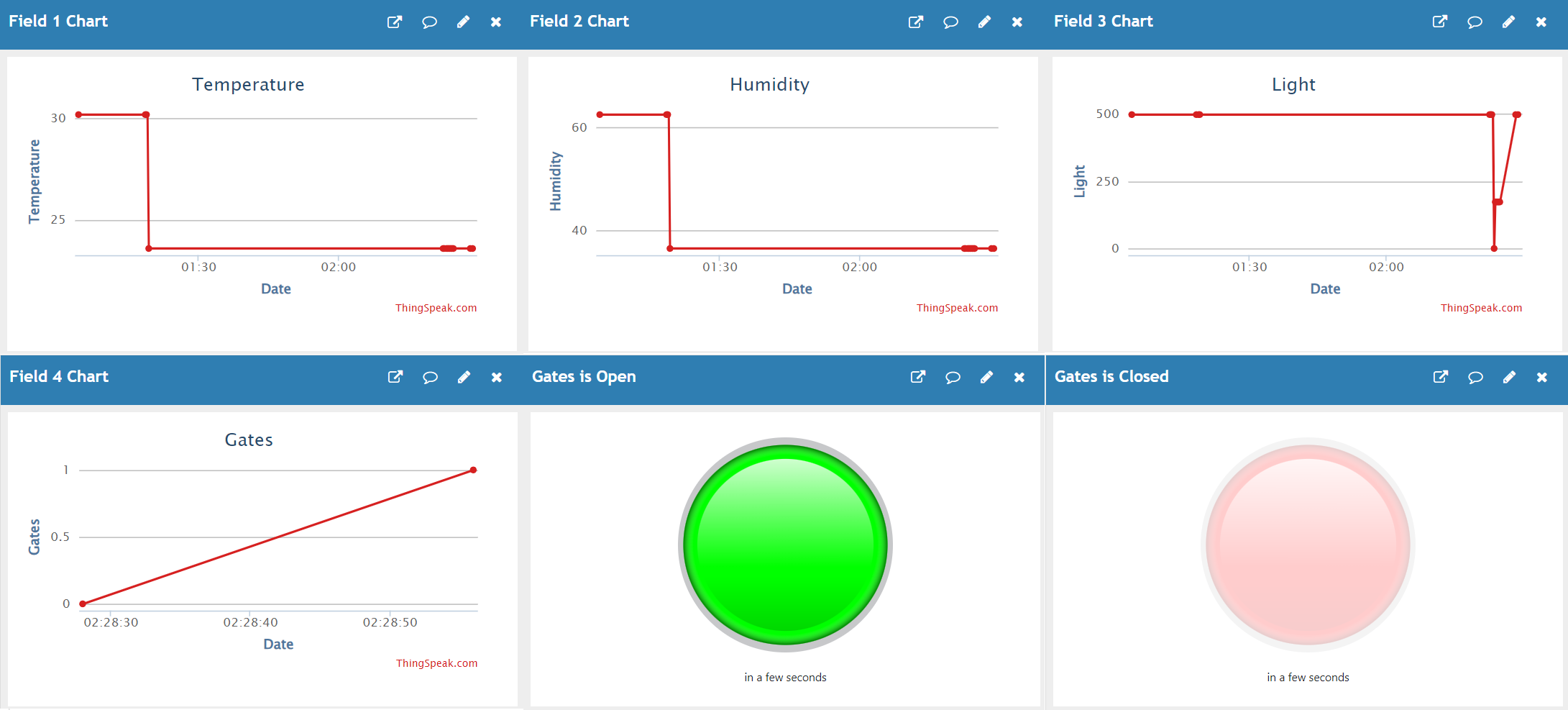
Task: Click Temperature chart title
Action: (248, 84)
